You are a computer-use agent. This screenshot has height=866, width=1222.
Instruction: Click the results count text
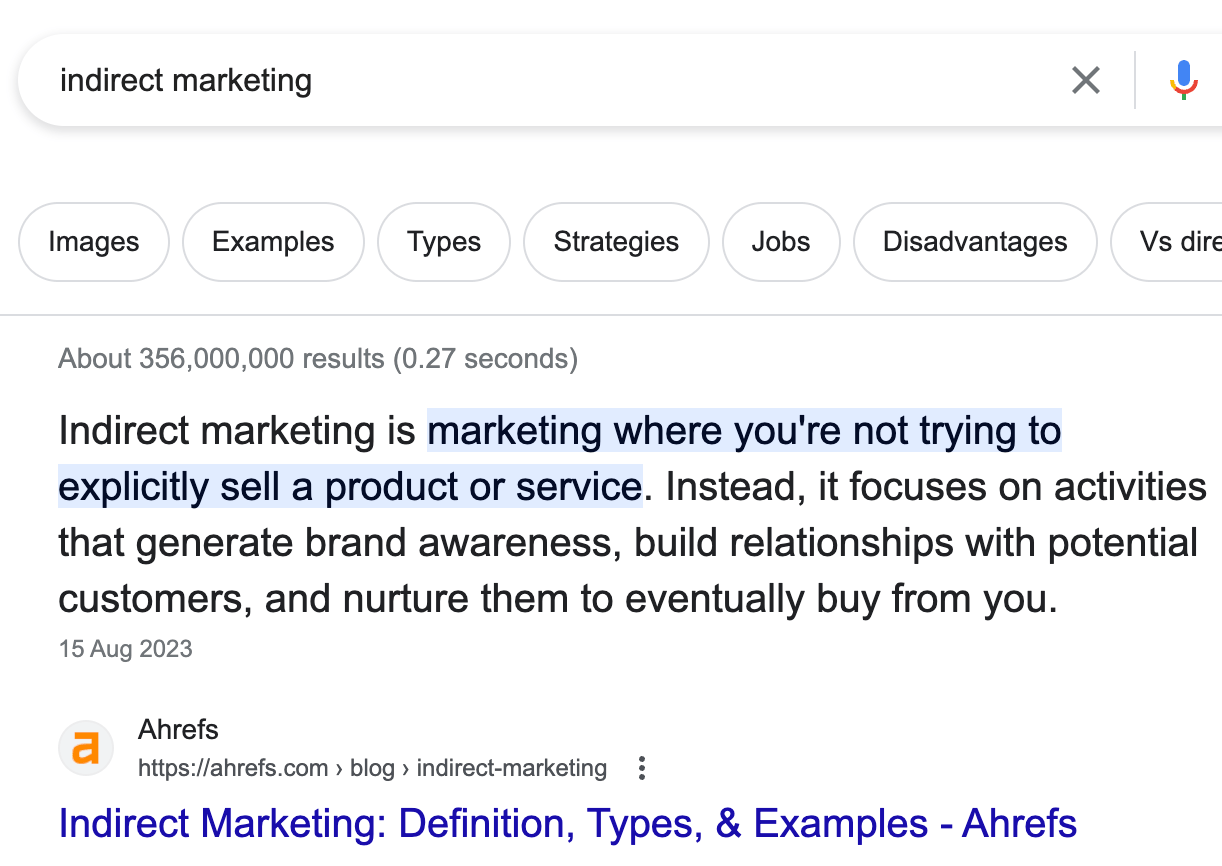point(318,358)
